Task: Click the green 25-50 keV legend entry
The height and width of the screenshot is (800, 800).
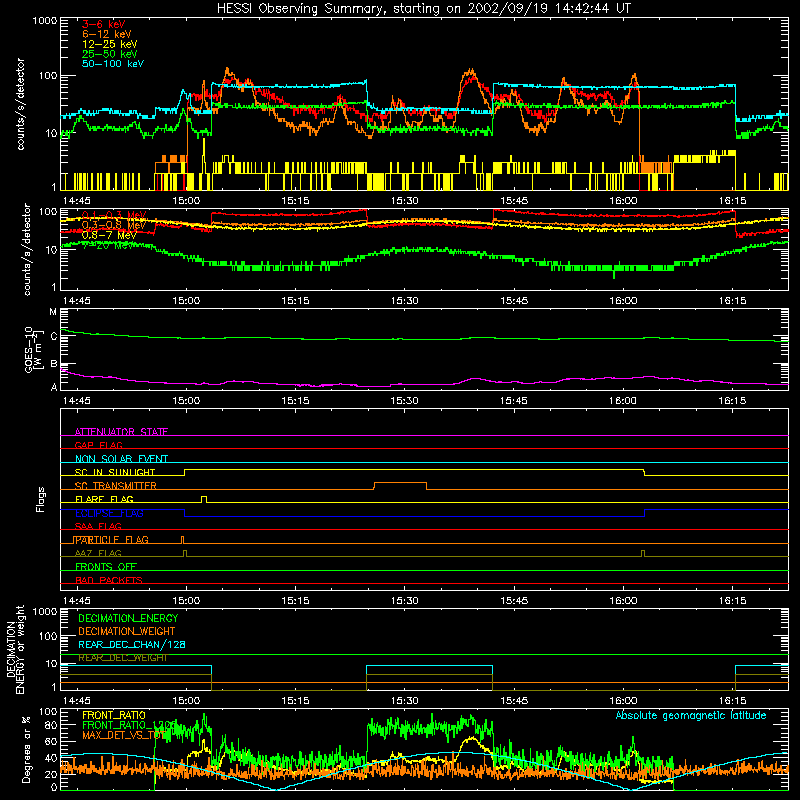Action: coord(109,54)
